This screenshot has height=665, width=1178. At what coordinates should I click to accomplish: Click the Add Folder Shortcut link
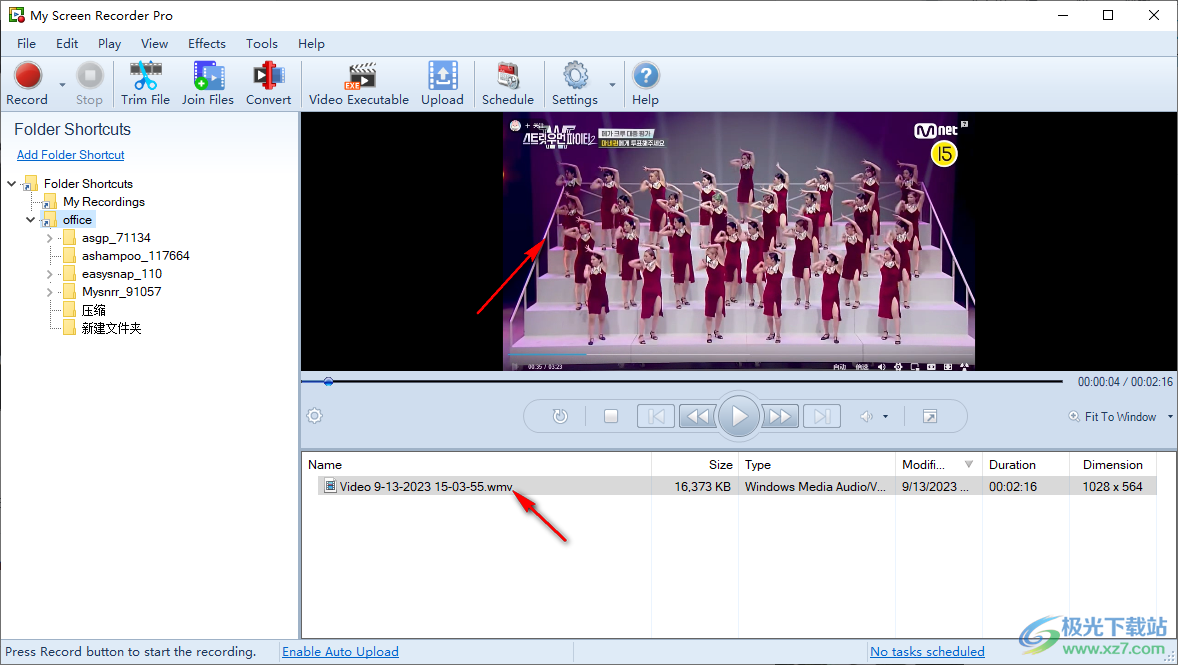tap(70, 154)
